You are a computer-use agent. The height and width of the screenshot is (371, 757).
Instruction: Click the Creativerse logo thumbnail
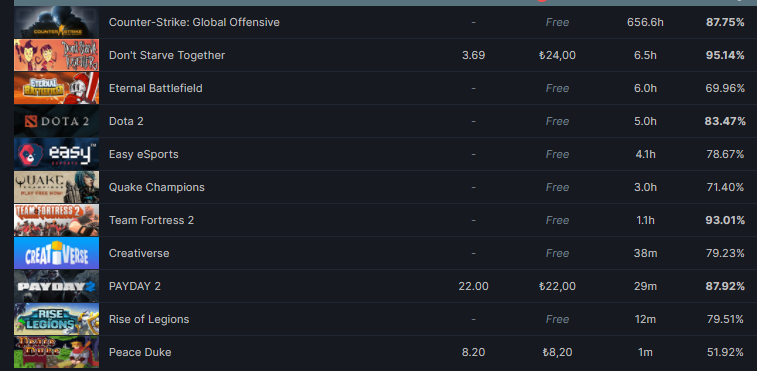click(56, 253)
